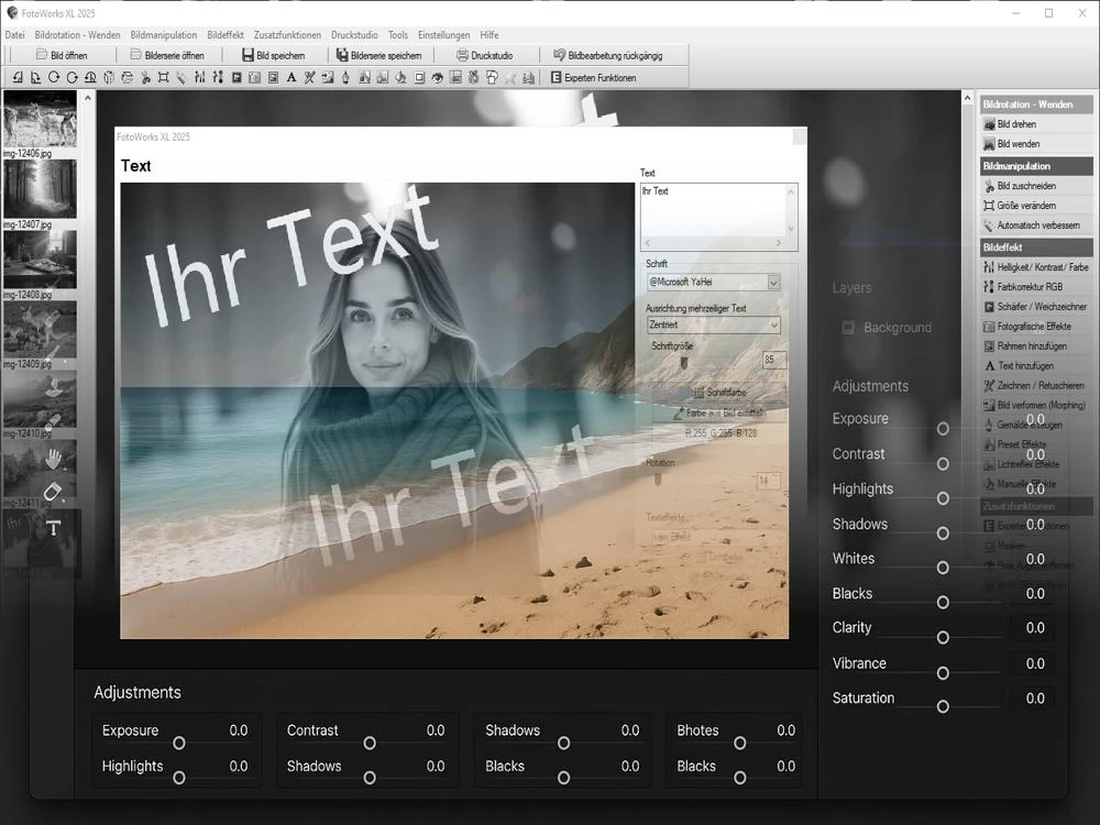Image resolution: width=1100 pixels, height=825 pixels.
Task: Open the Einstellungen menu
Action: coord(443,35)
